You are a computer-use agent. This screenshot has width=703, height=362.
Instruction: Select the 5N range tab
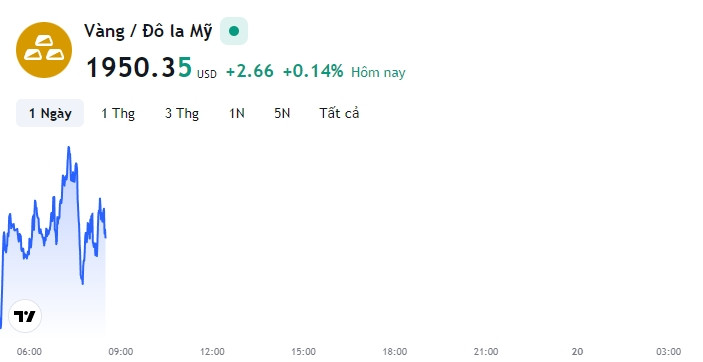click(282, 113)
